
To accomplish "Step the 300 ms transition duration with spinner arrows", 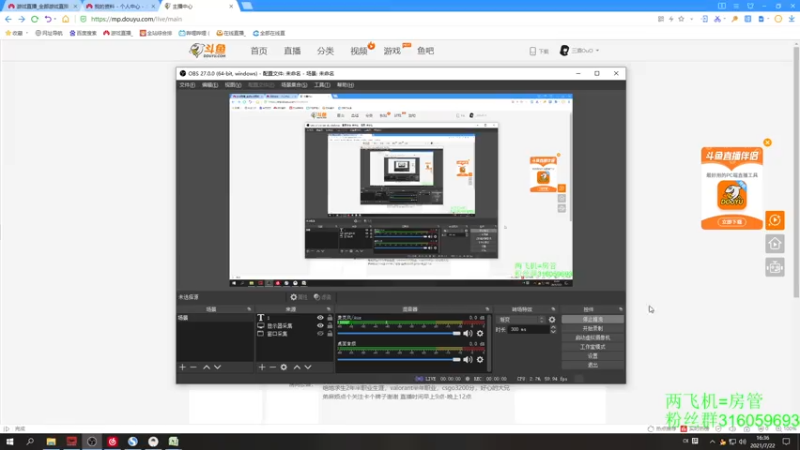I will tap(553, 330).
